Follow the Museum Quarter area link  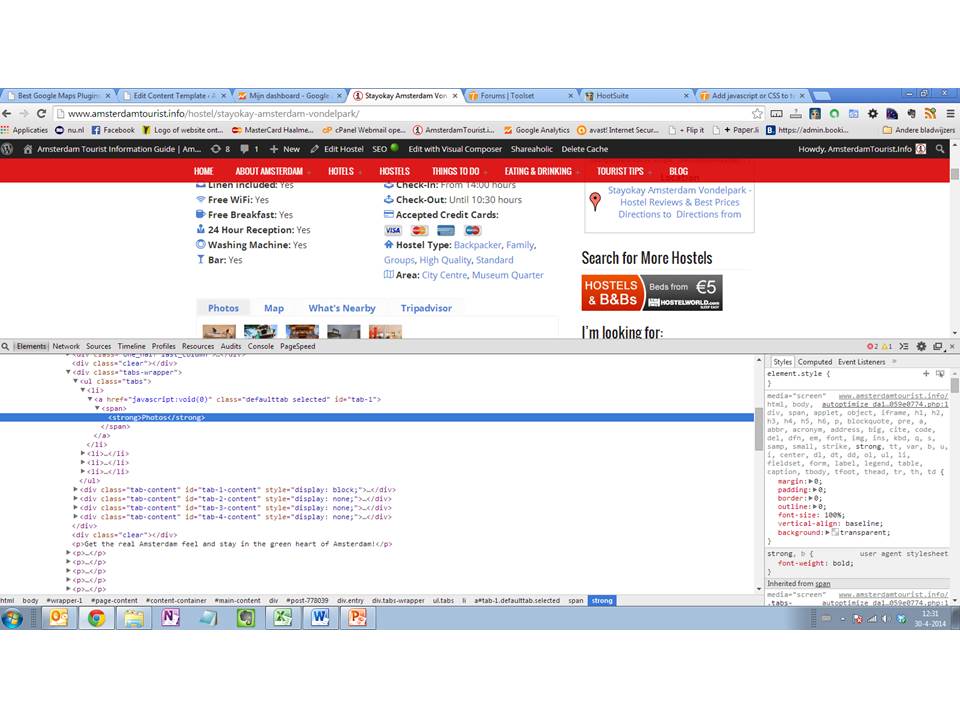tap(508, 275)
